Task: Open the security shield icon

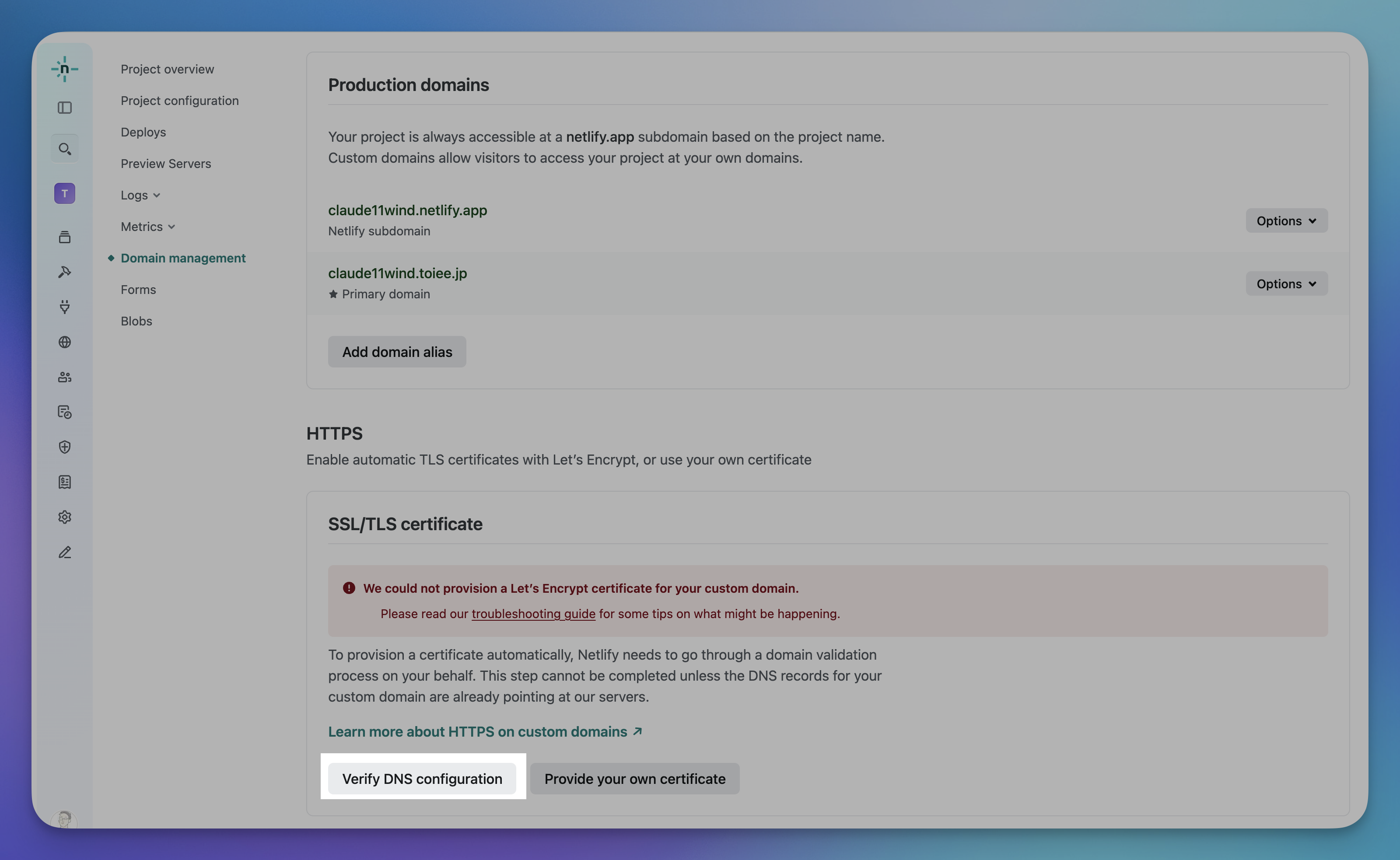Action: click(64, 447)
